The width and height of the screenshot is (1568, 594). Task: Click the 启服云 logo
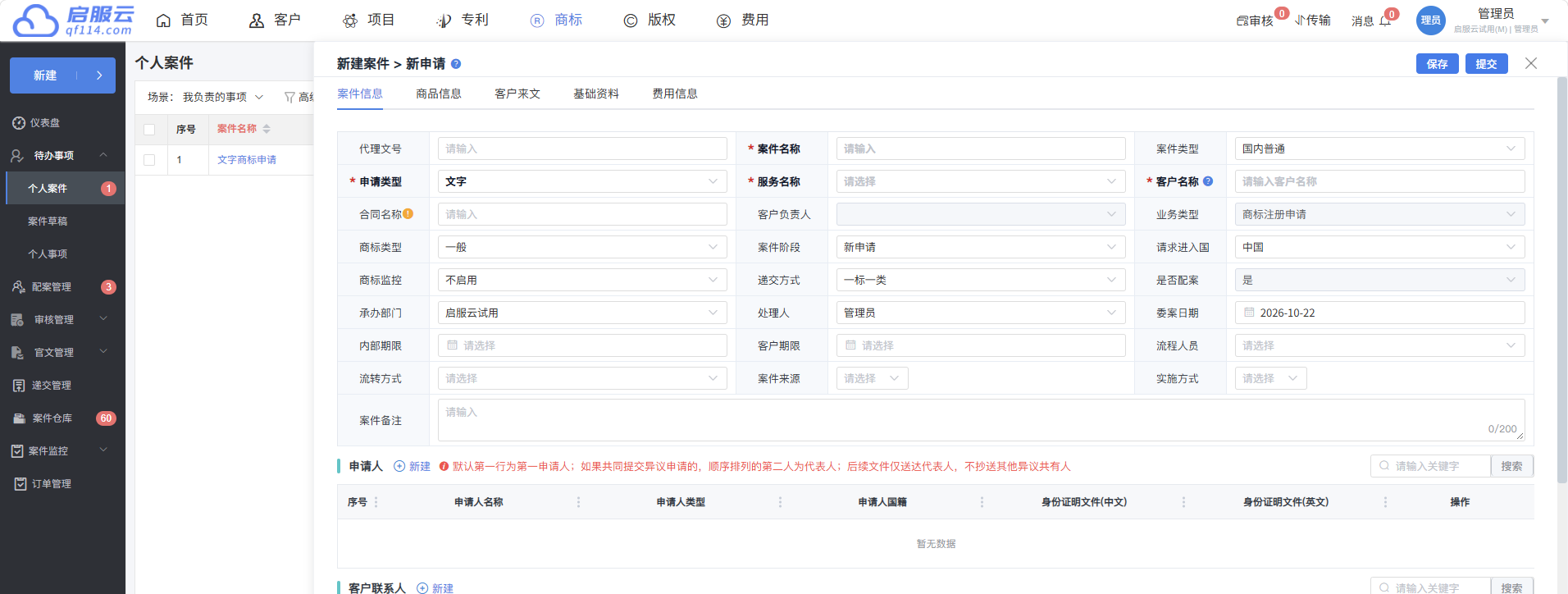[x=74, y=21]
